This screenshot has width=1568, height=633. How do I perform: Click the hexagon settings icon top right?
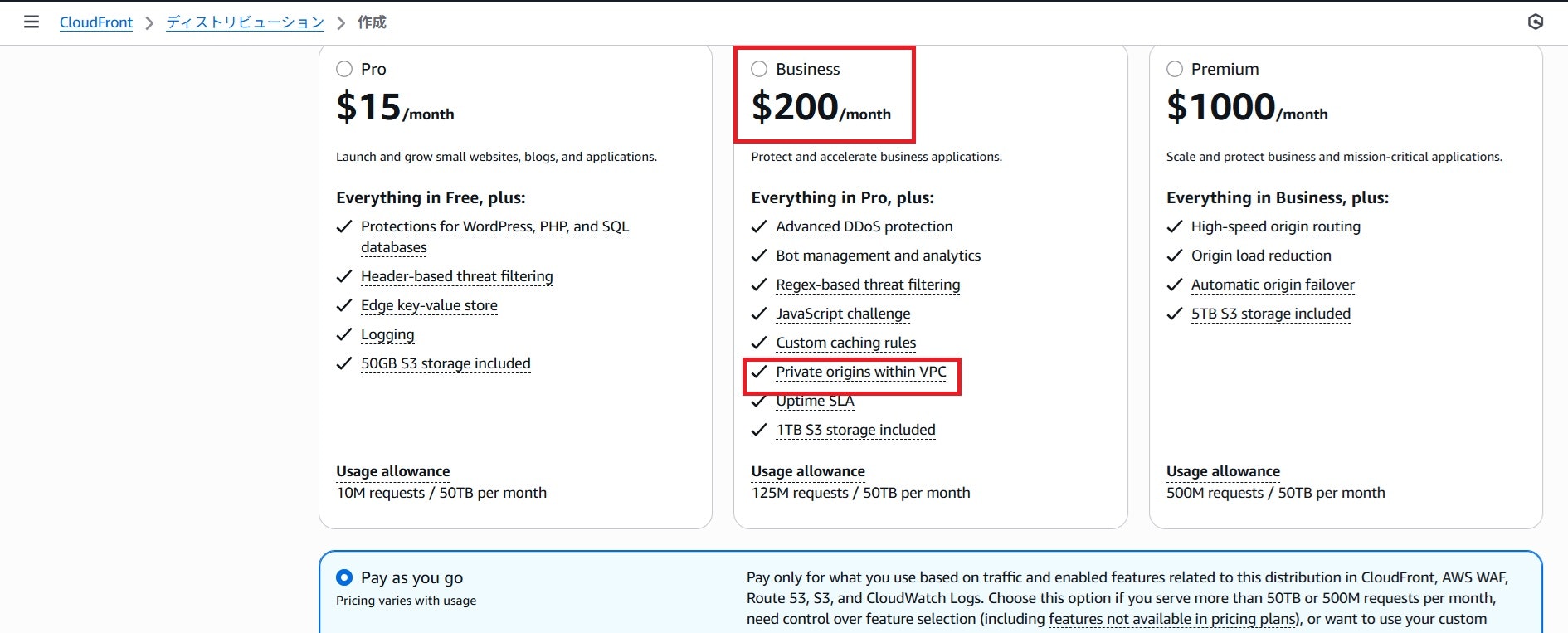[1536, 22]
